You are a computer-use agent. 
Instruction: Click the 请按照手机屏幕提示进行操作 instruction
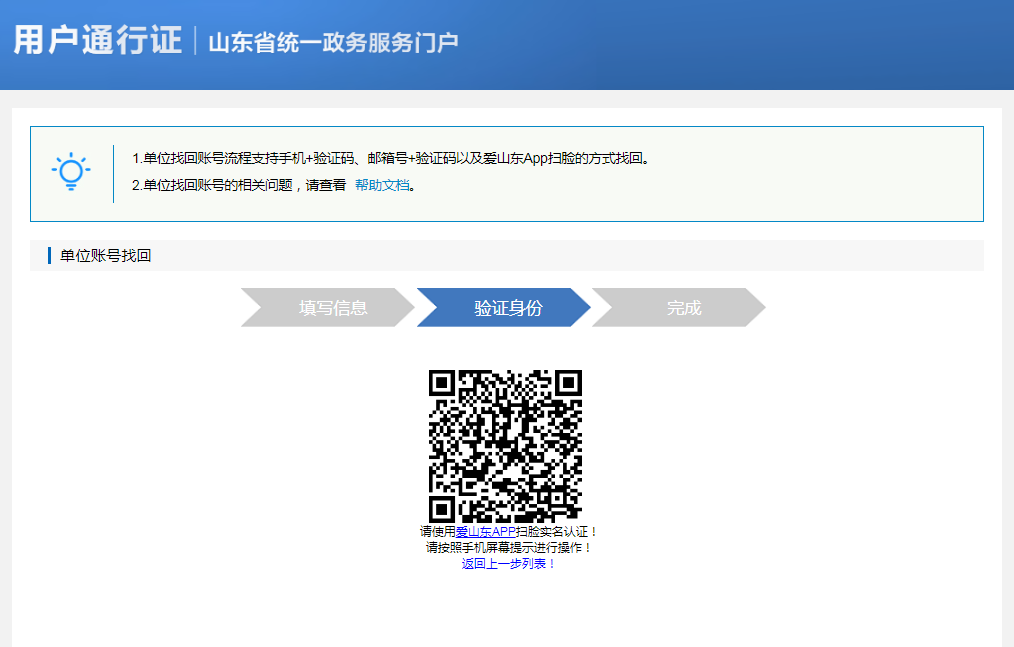tap(508, 548)
